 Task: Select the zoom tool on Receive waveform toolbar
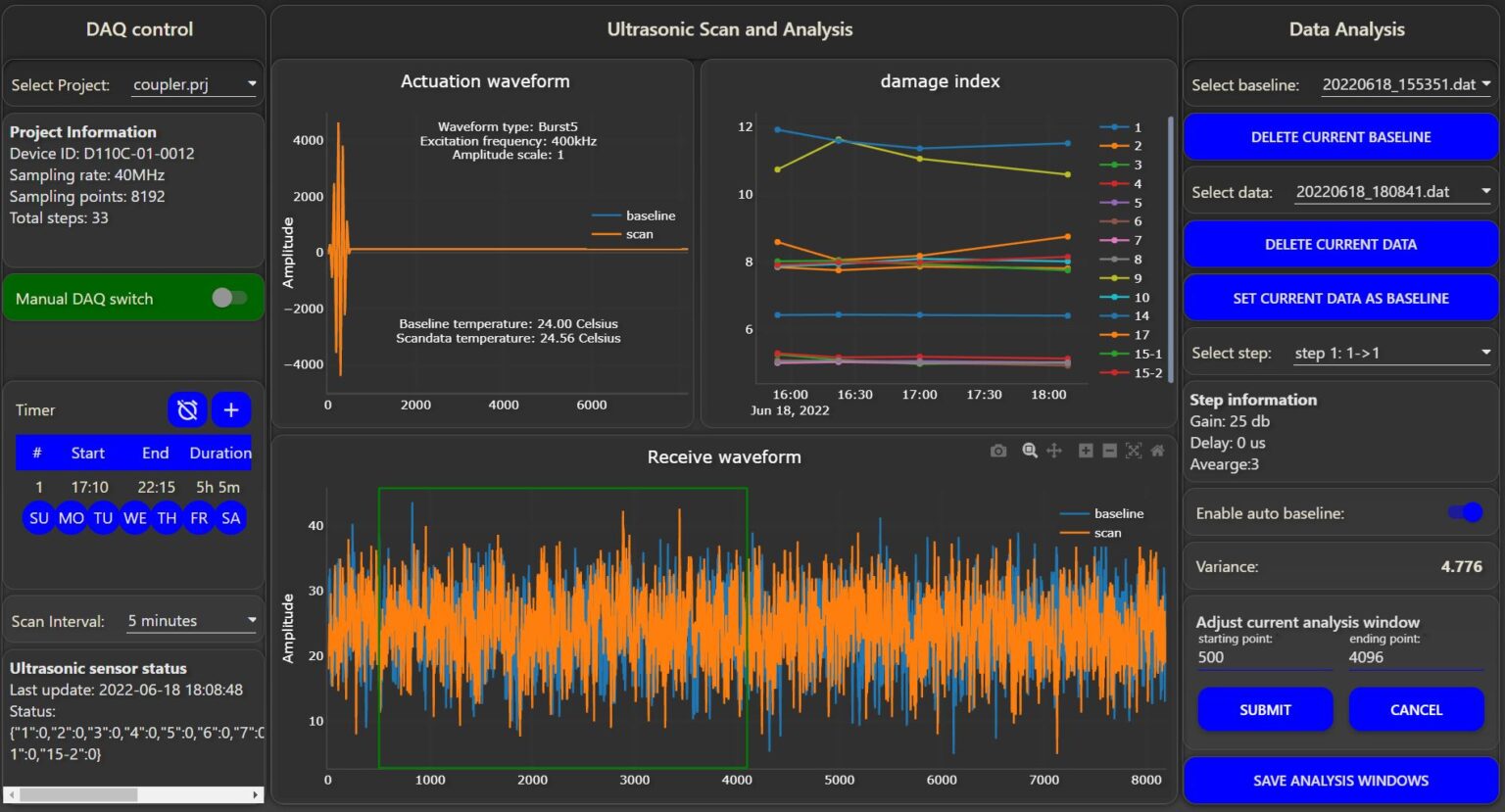(1029, 451)
